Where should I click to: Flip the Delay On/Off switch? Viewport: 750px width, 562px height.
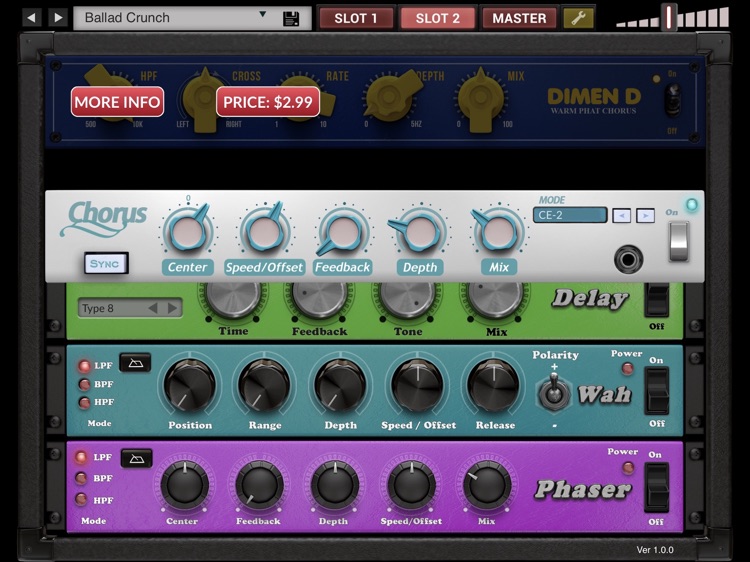[657, 300]
